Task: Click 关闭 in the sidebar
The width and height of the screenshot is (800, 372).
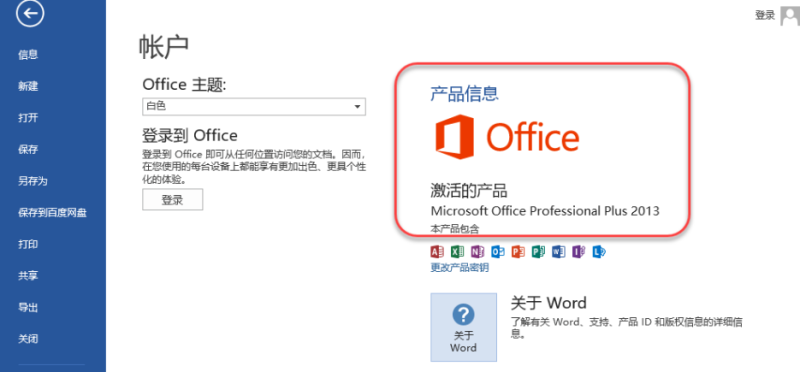Action: 28,339
